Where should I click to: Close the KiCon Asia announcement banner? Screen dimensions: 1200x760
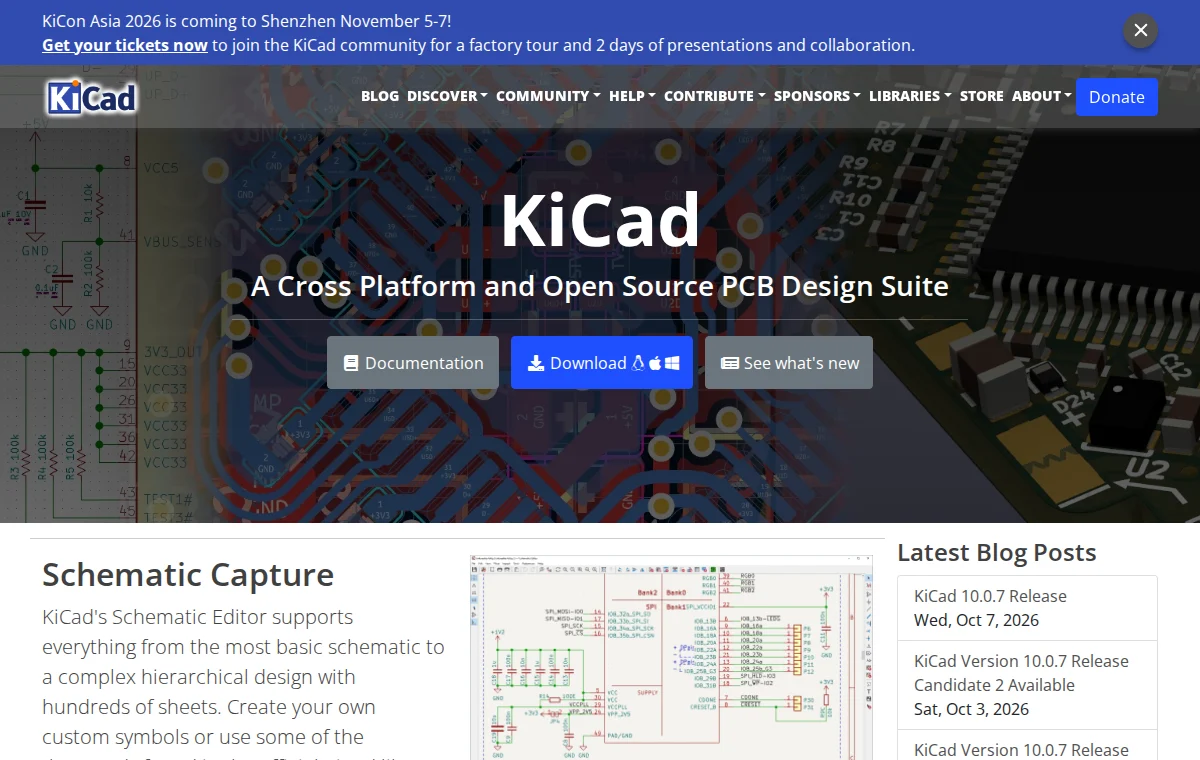(x=1140, y=31)
